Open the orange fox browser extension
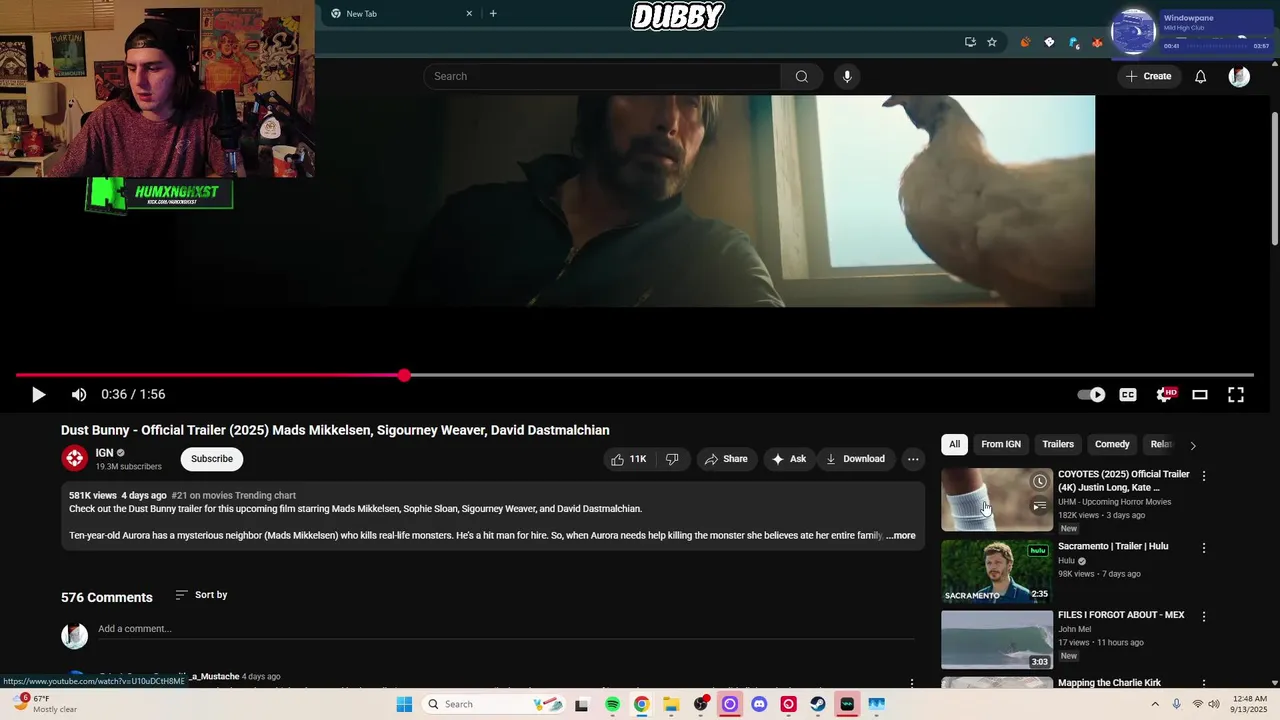The image size is (1280, 720). (x=1097, y=42)
